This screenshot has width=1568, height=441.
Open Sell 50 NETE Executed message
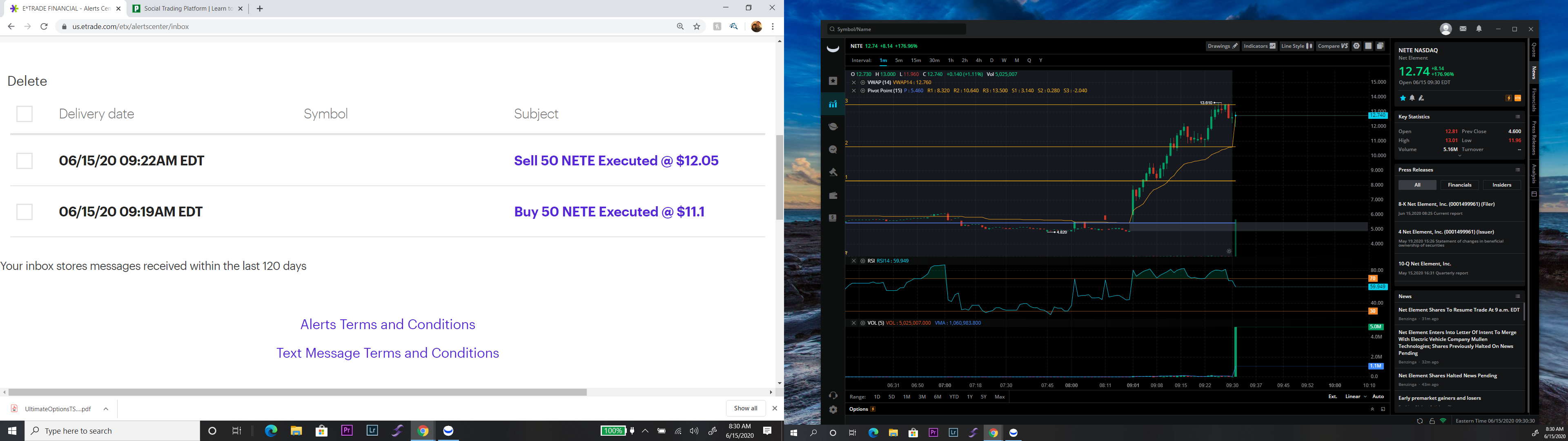click(x=615, y=161)
